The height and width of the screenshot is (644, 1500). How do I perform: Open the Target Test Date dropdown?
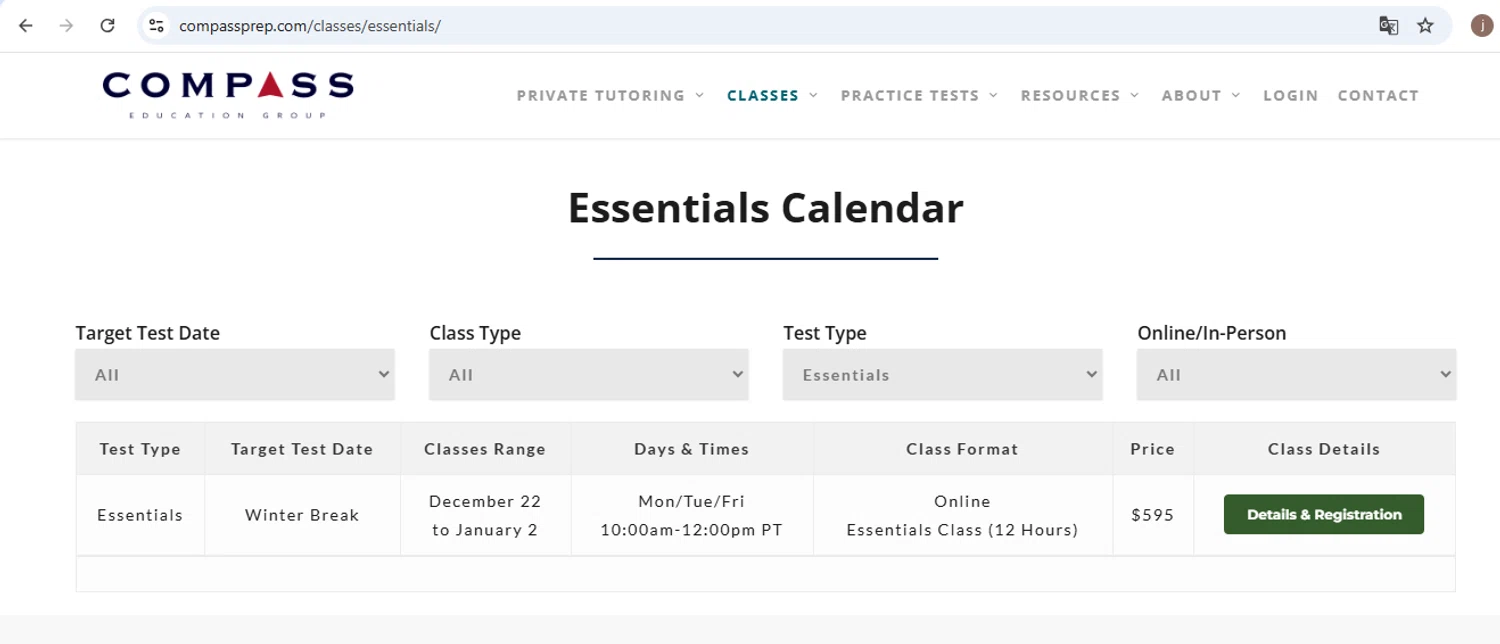235,375
